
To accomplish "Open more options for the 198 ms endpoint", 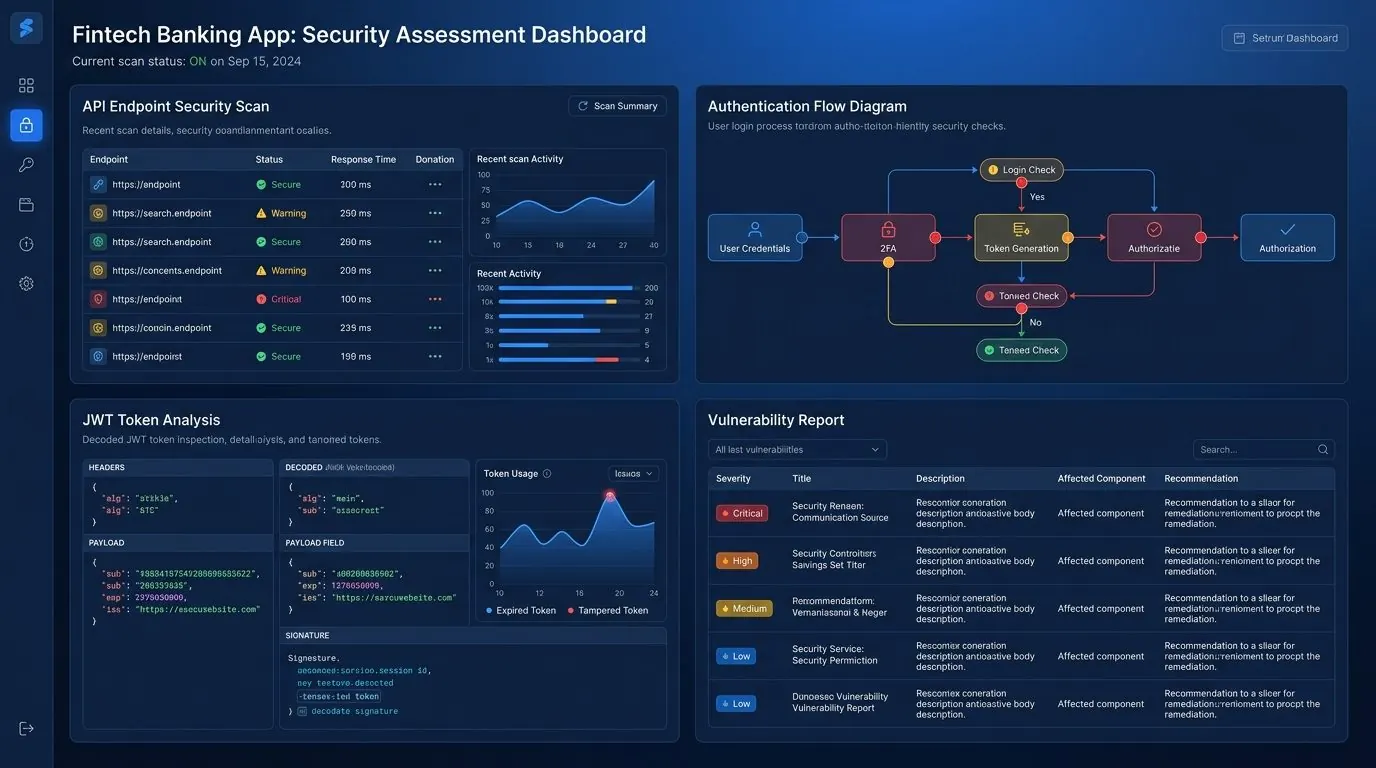I will coord(435,356).
